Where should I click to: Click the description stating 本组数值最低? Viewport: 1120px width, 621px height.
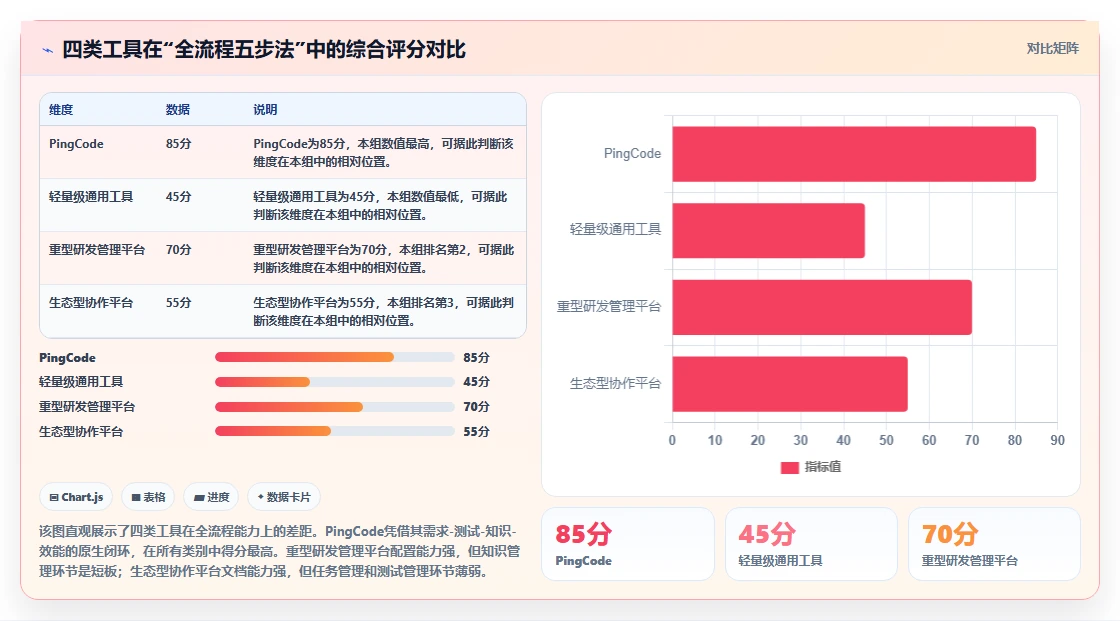(x=381, y=205)
